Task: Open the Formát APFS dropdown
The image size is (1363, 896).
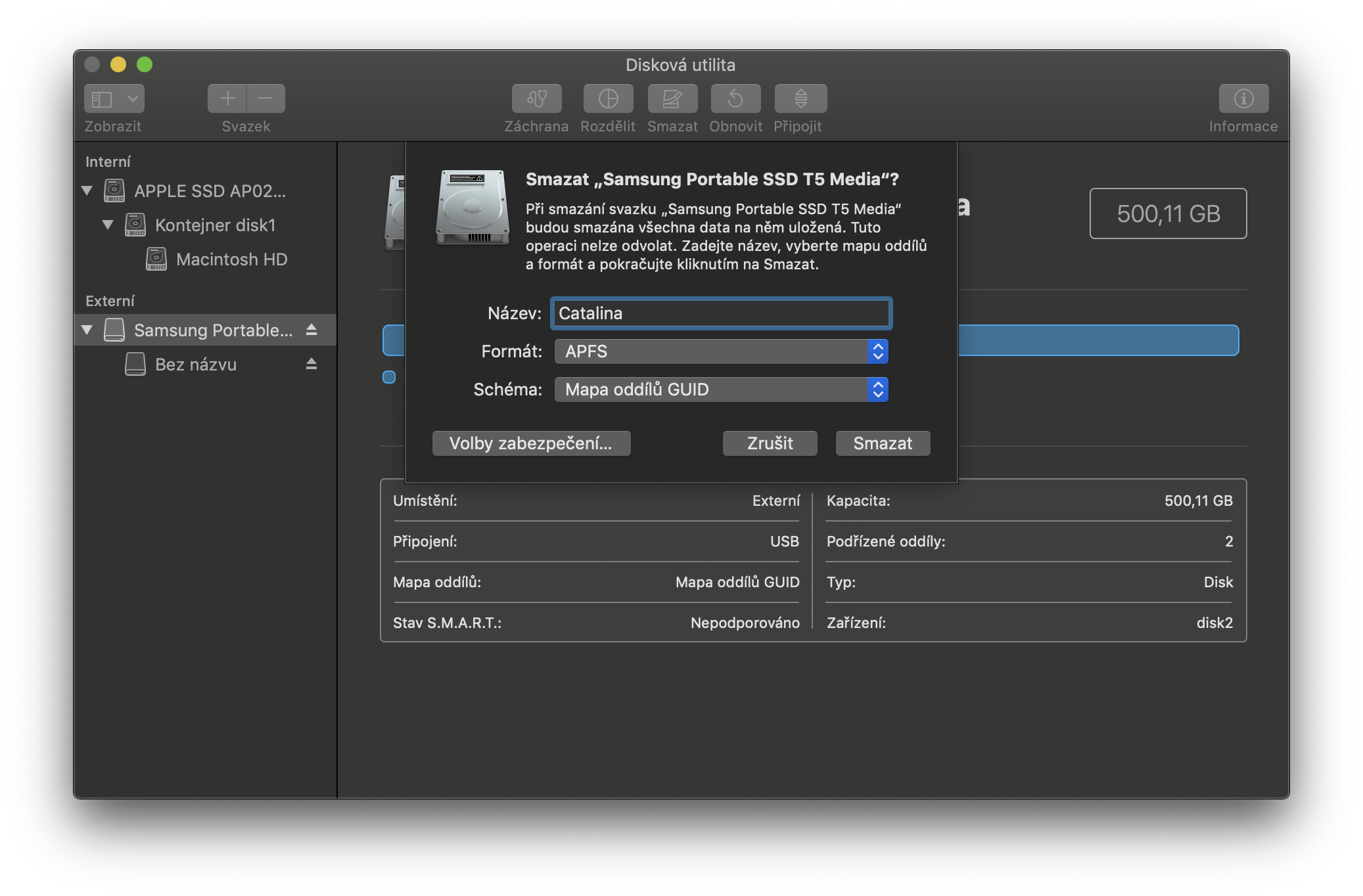Action: [721, 351]
